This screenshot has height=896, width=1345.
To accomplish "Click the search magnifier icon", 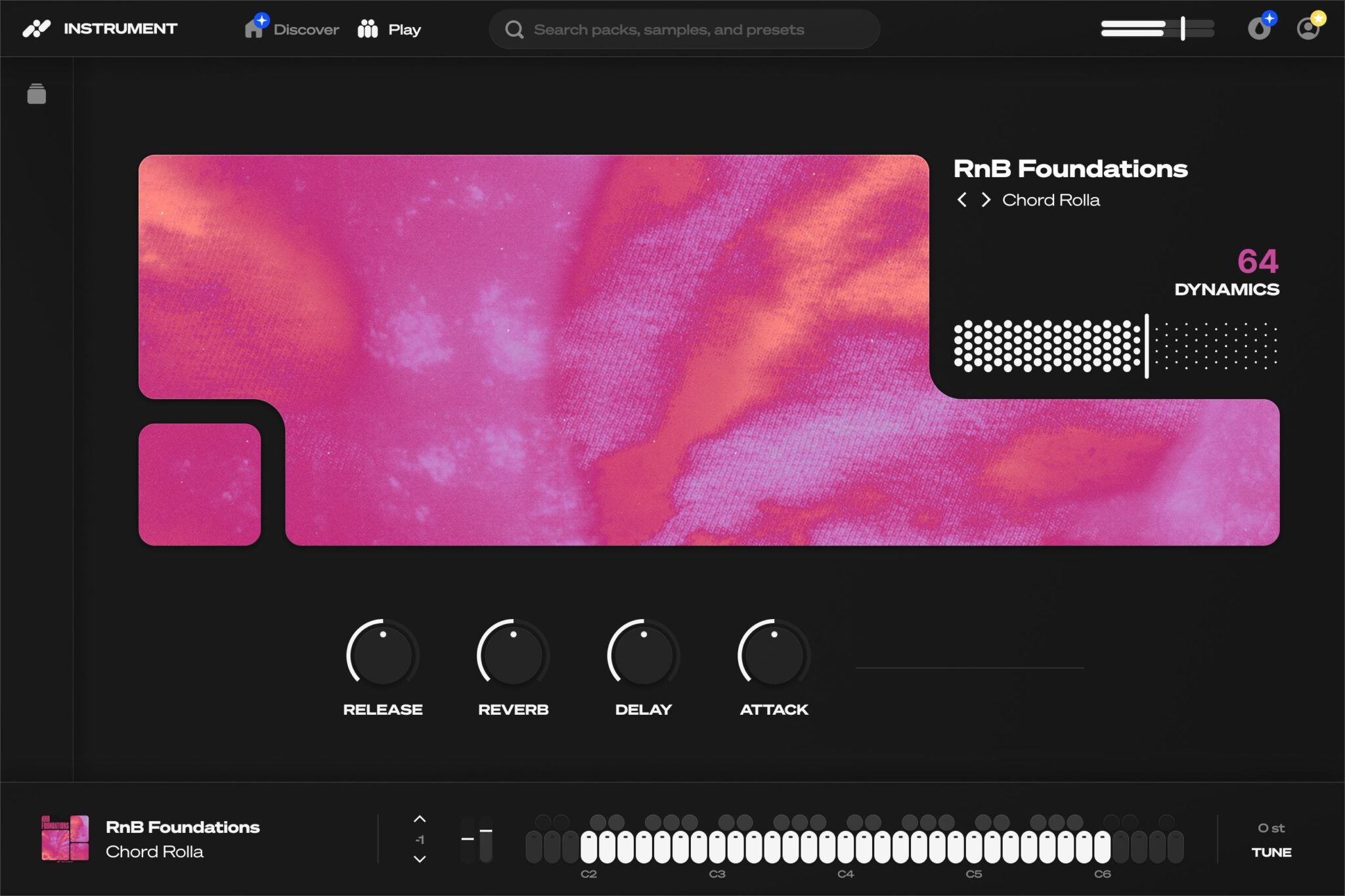I will point(514,30).
